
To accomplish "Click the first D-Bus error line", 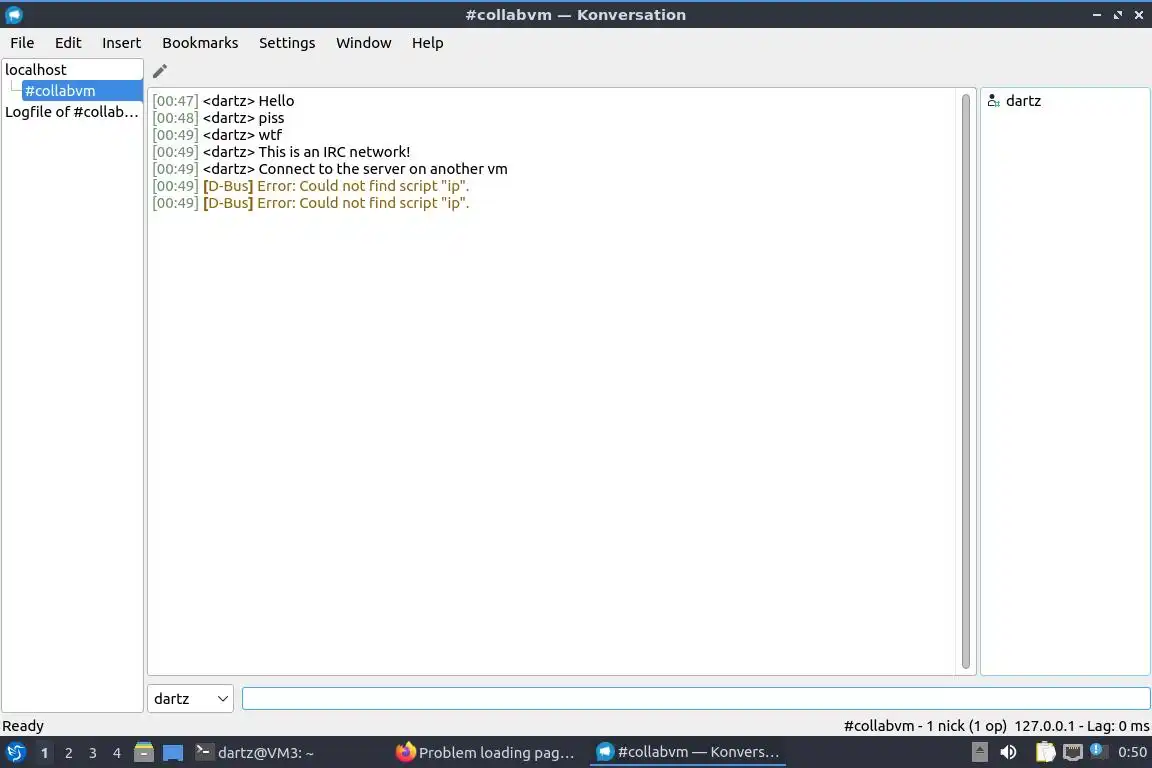I will (311, 186).
